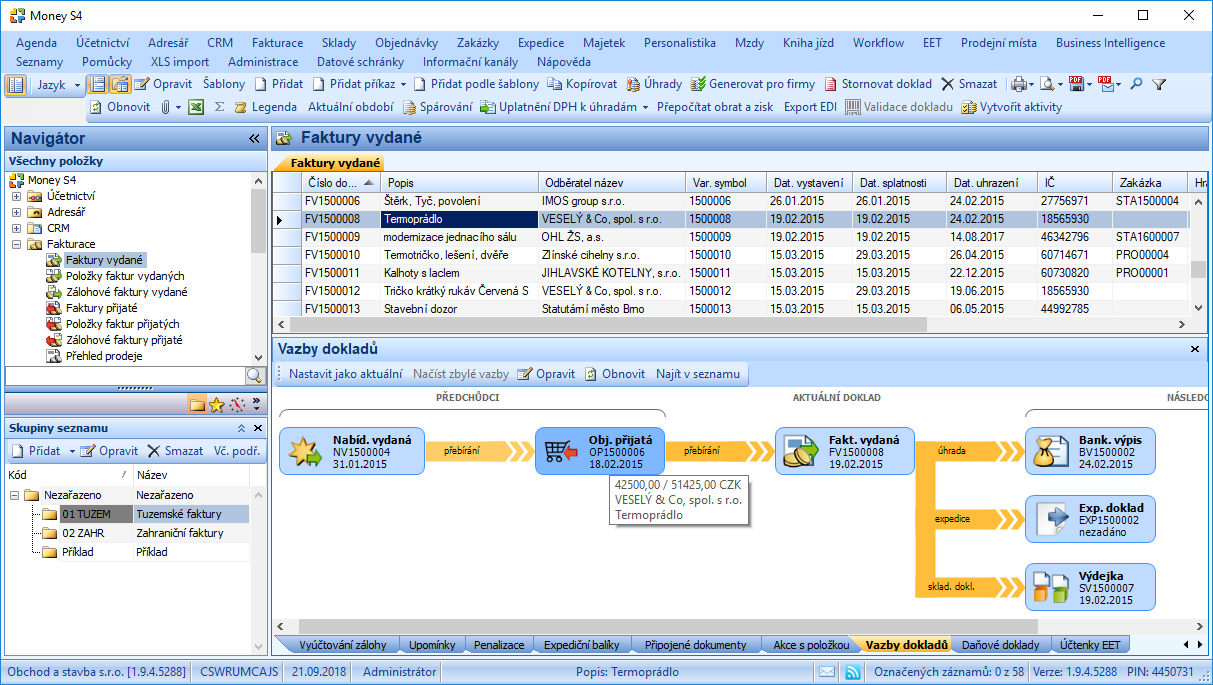Click Kopírovat copy toolbar button
This screenshot has width=1213, height=685.
click(583, 85)
